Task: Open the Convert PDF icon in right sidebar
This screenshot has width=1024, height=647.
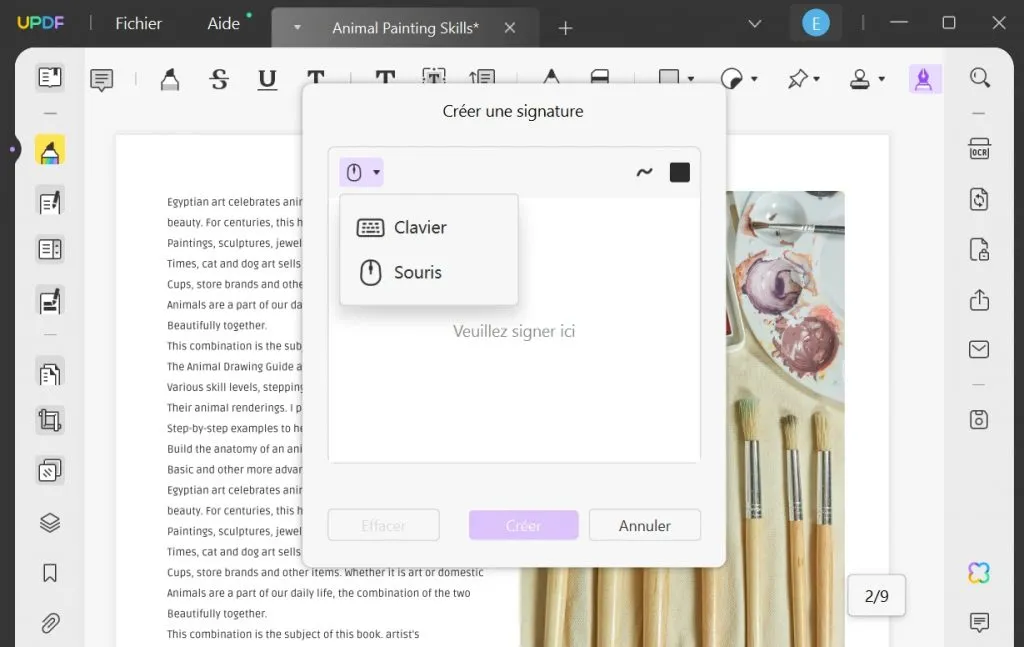Action: pyautogui.click(x=979, y=199)
